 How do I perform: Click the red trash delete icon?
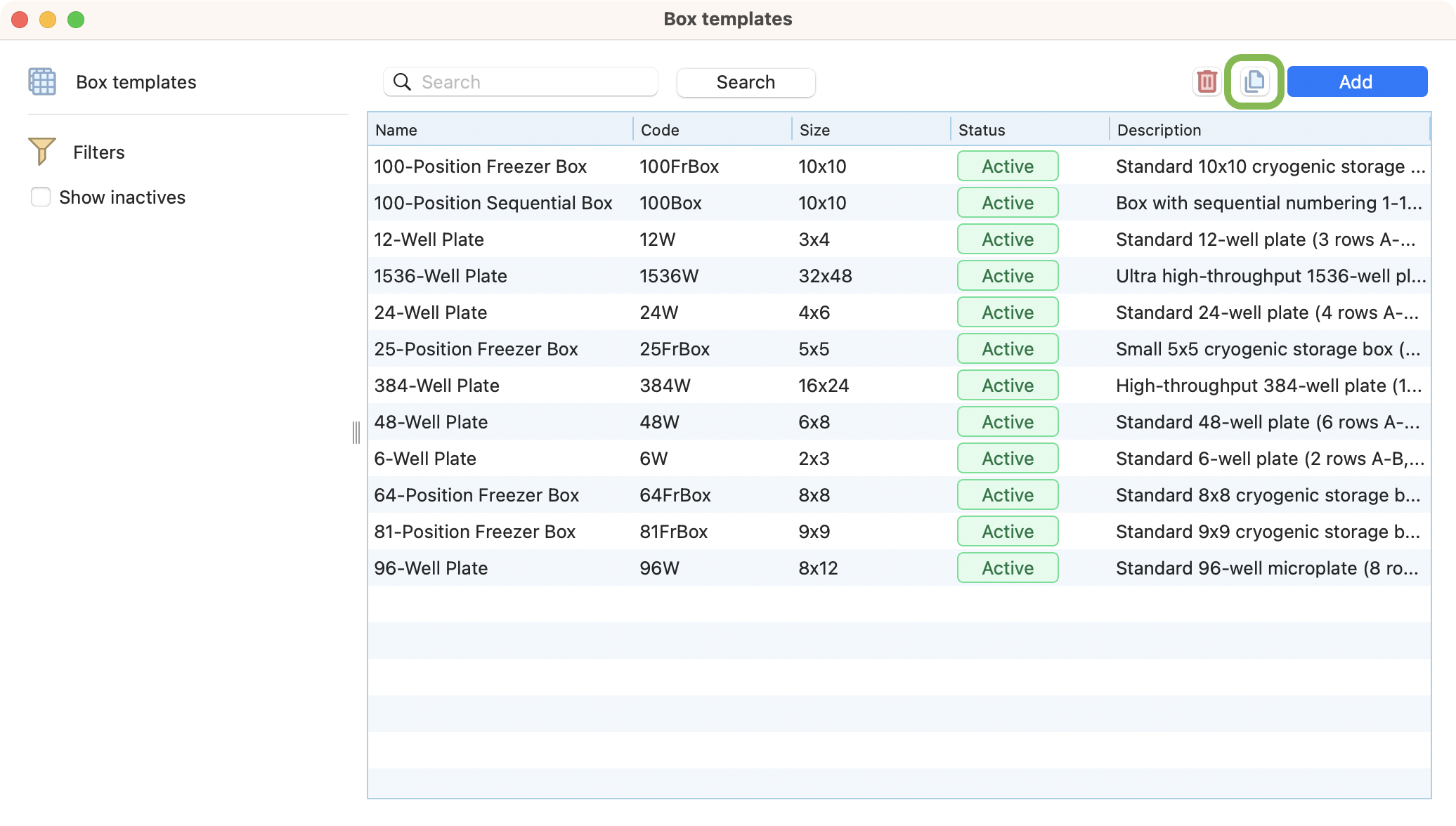tap(1207, 82)
